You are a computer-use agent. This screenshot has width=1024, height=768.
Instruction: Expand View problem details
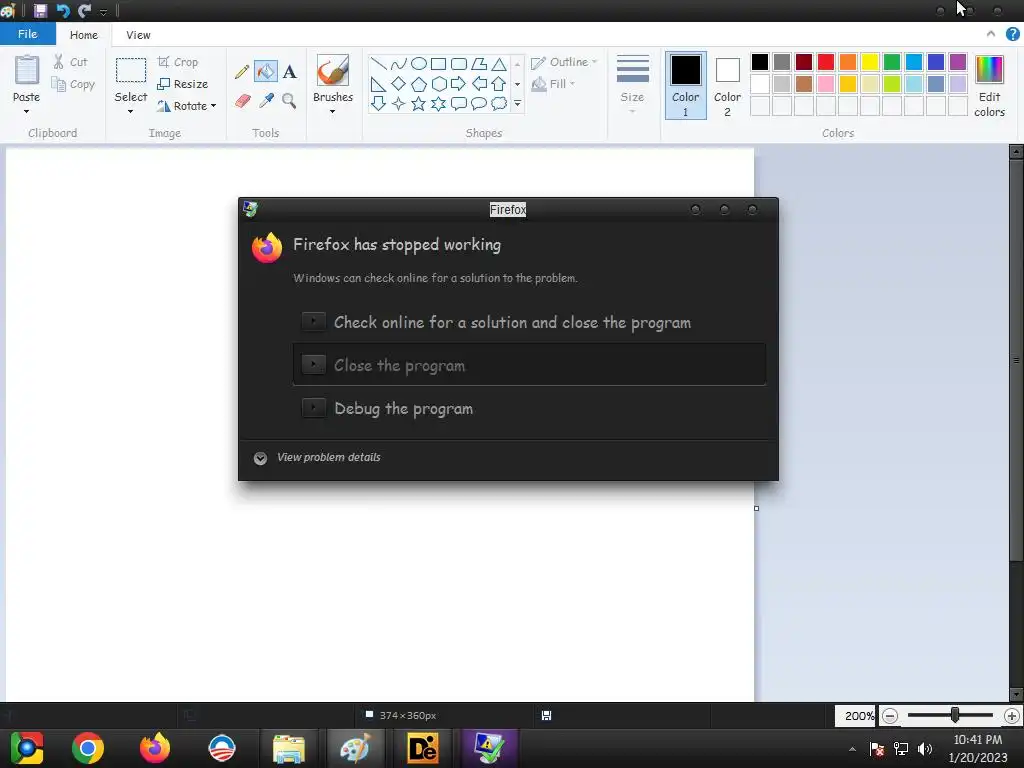pyautogui.click(x=317, y=458)
